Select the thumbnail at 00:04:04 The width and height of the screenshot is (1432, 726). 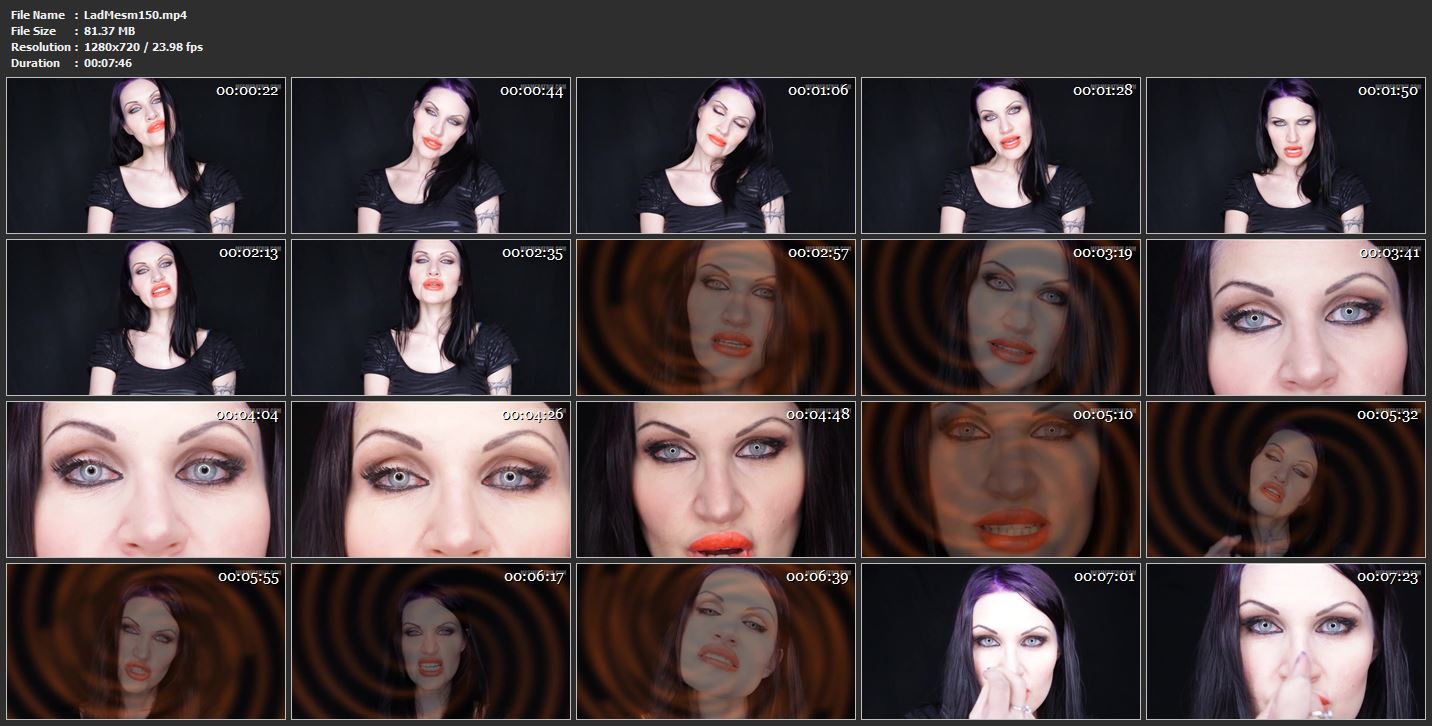tap(146, 479)
